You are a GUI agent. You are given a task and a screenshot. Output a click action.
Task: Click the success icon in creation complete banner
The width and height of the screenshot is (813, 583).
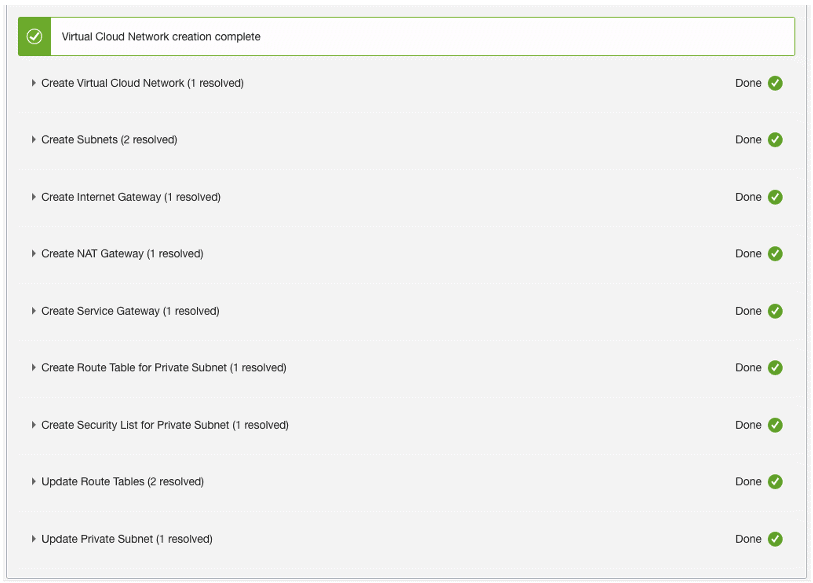point(35,36)
